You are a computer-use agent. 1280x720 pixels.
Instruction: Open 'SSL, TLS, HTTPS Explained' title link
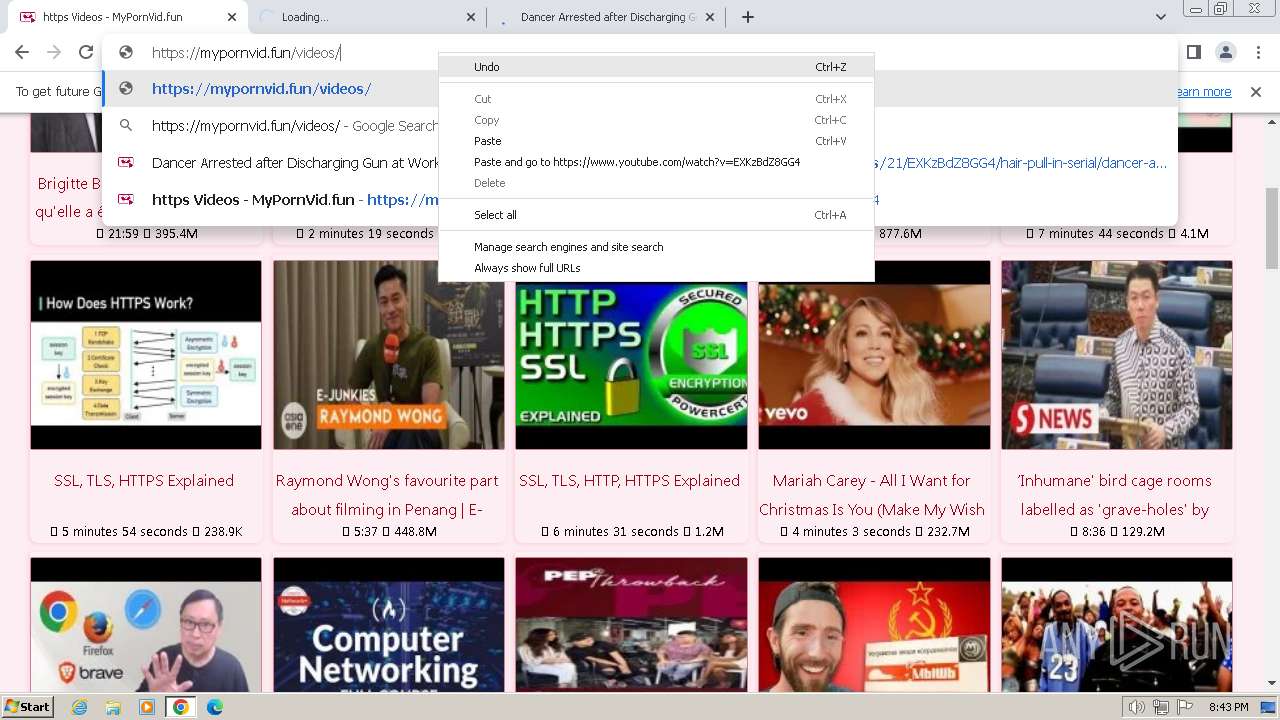point(144,481)
